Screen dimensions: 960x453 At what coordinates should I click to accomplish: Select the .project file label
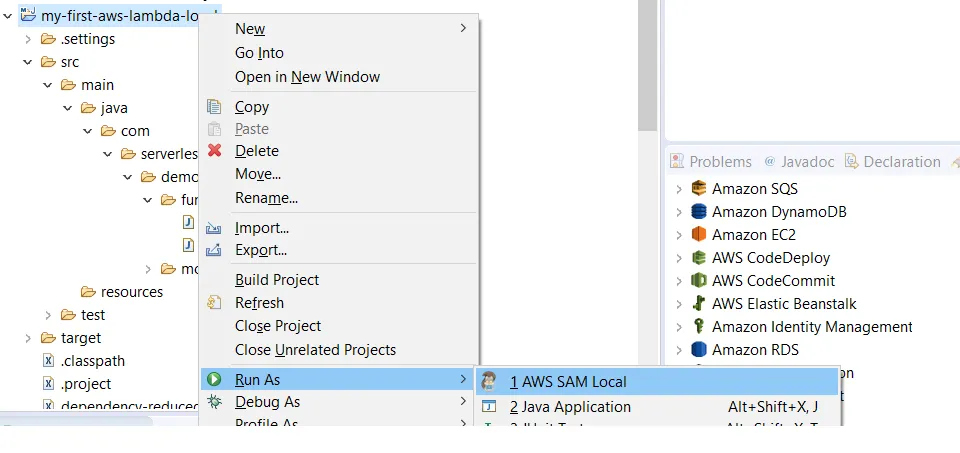[86, 384]
